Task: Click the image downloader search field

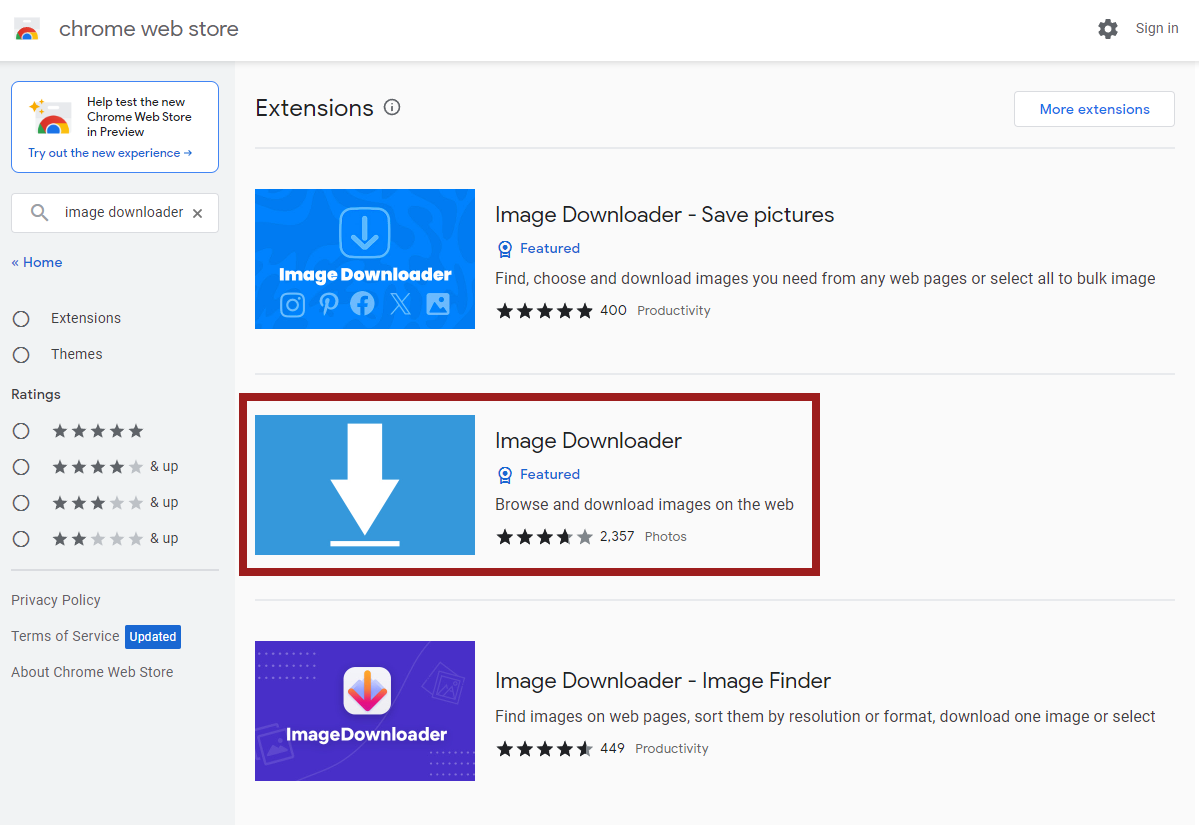Action: point(123,213)
